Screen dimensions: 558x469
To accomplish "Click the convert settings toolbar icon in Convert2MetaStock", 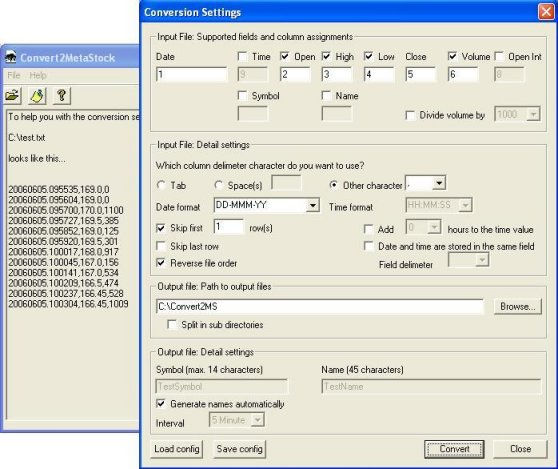I will 37,96.
